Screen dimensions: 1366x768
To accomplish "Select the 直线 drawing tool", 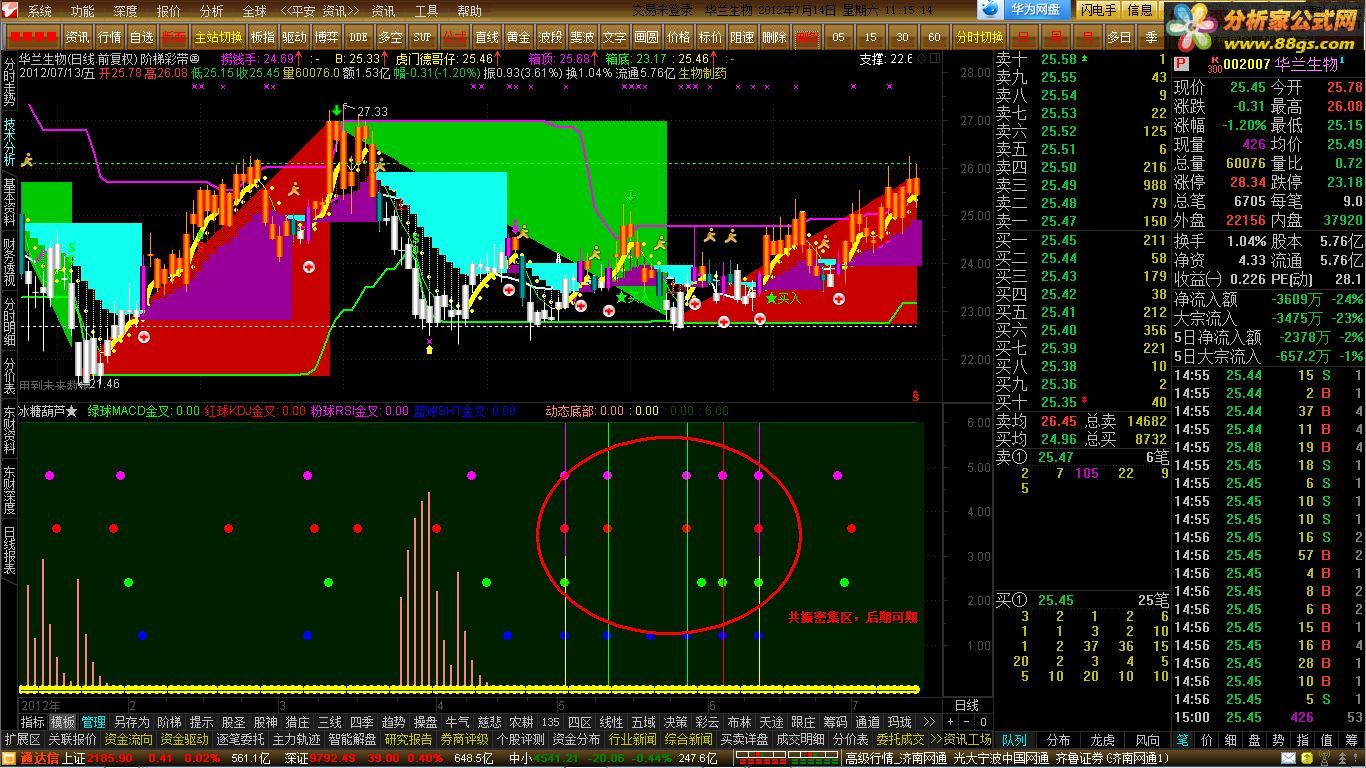I will (486, 37).
